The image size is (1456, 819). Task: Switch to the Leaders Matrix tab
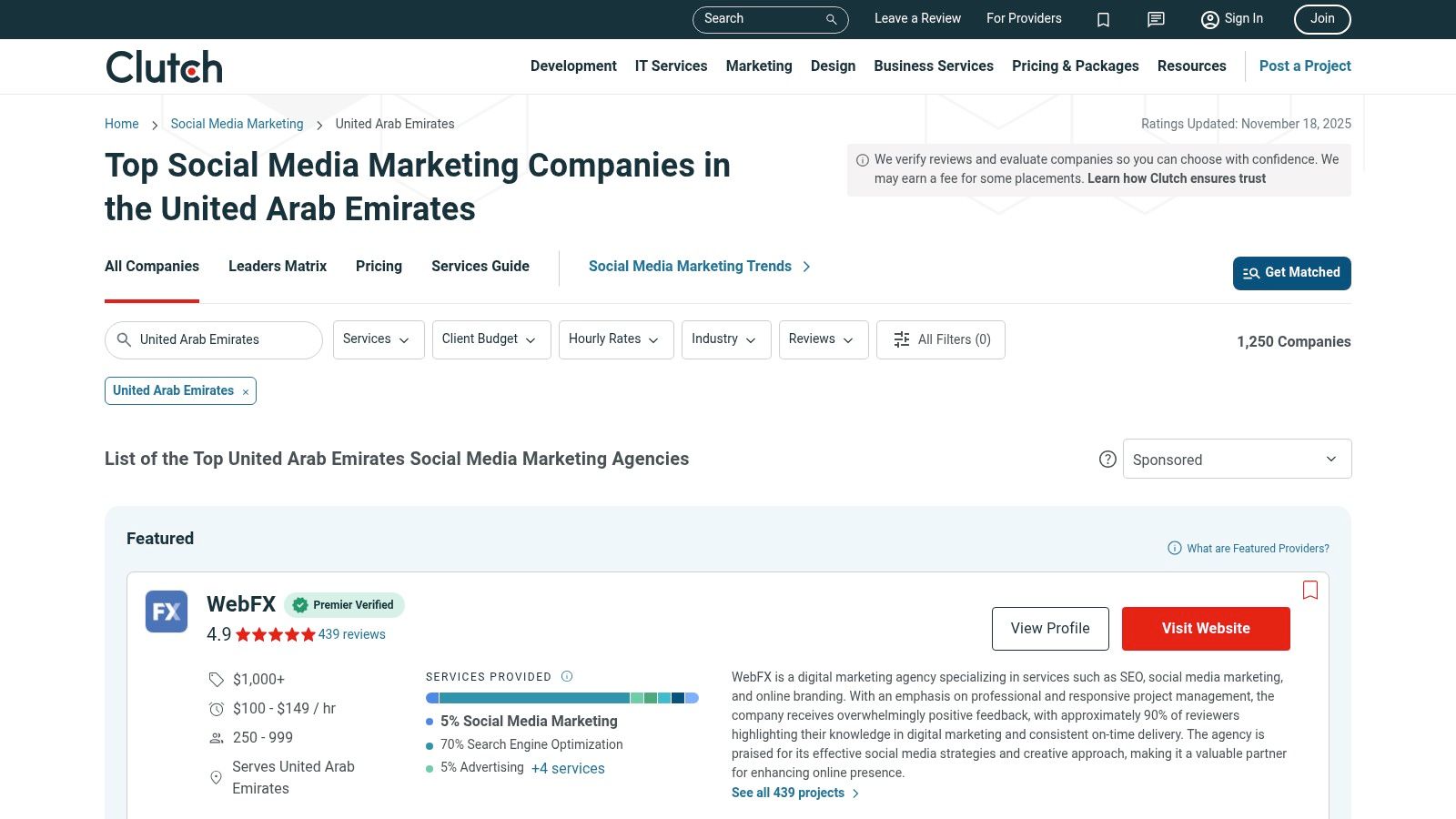[x=278, y=266]
